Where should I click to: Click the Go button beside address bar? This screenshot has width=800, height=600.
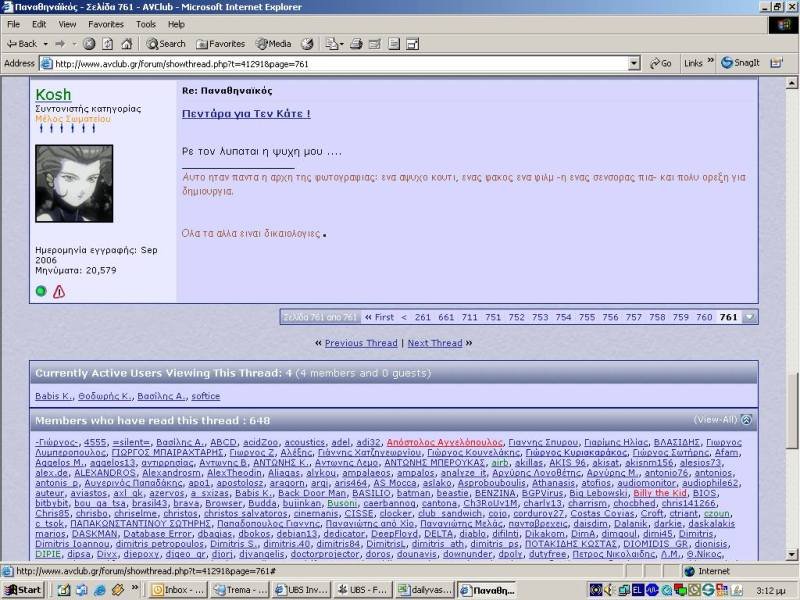pyautogui.click(x=660, y=63)
